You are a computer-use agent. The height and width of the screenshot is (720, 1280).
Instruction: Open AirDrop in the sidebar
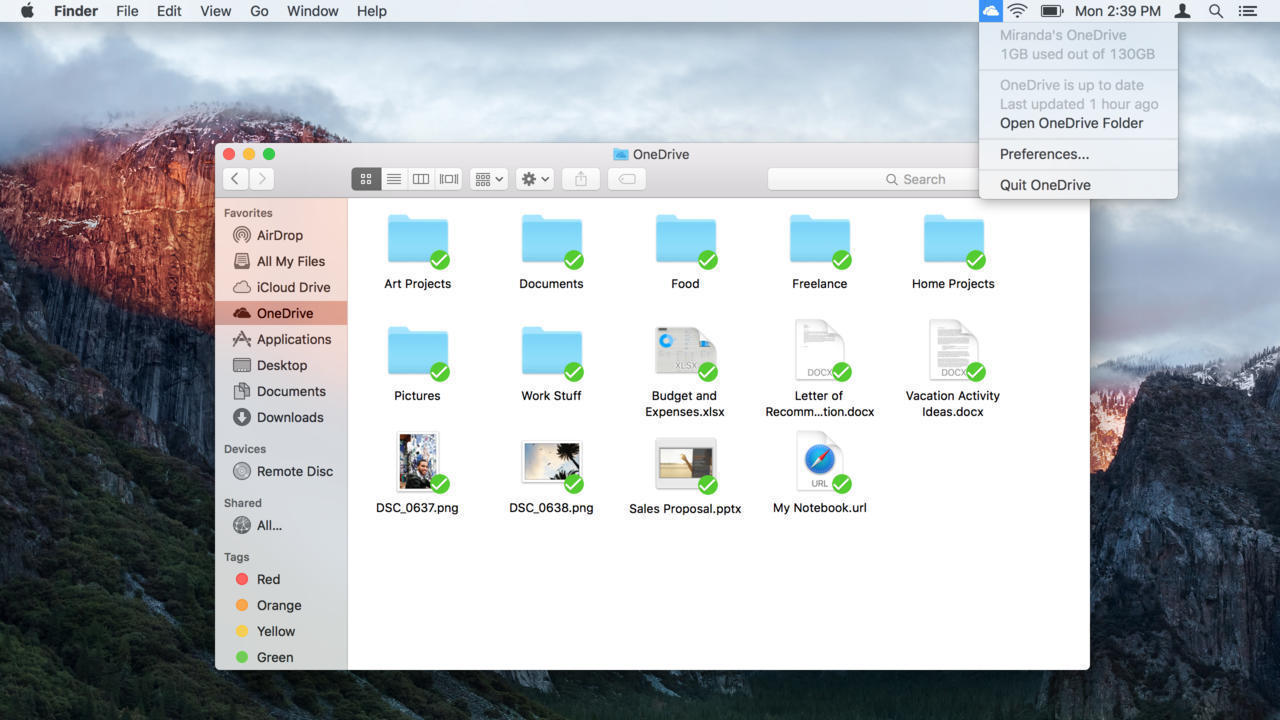pos(279,235)
